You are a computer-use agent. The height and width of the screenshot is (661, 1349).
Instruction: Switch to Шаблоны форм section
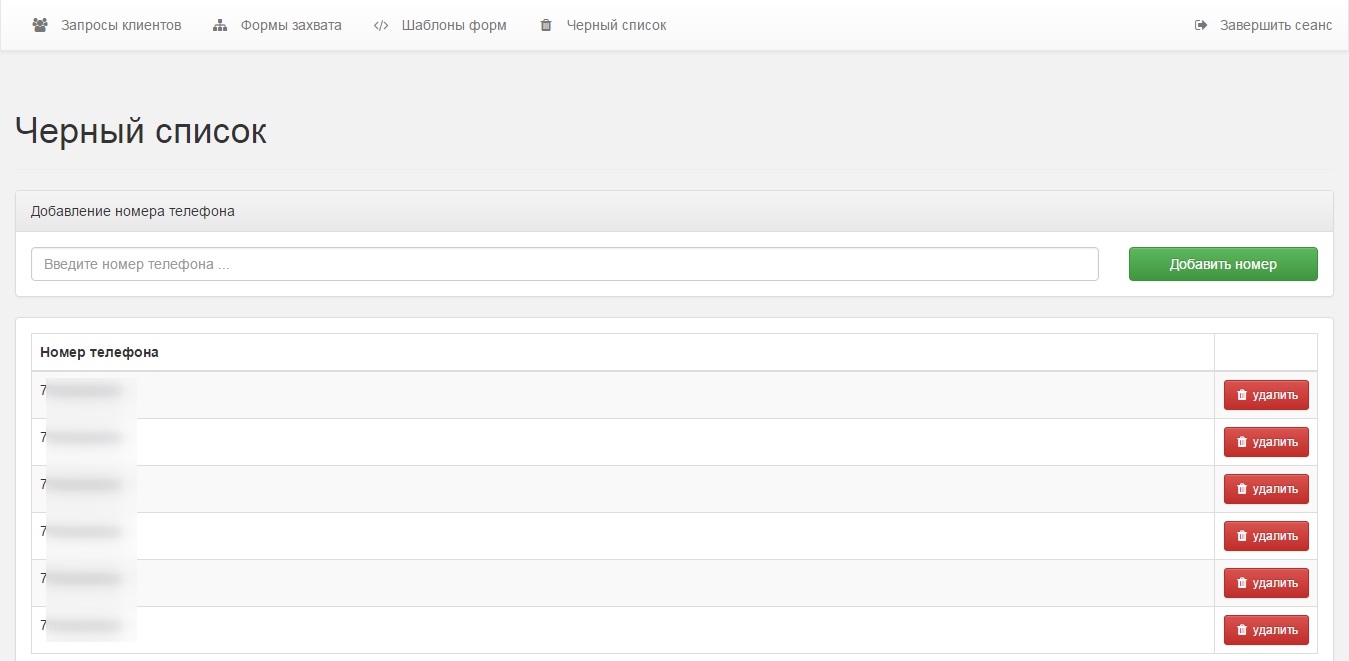click(454, 25)
